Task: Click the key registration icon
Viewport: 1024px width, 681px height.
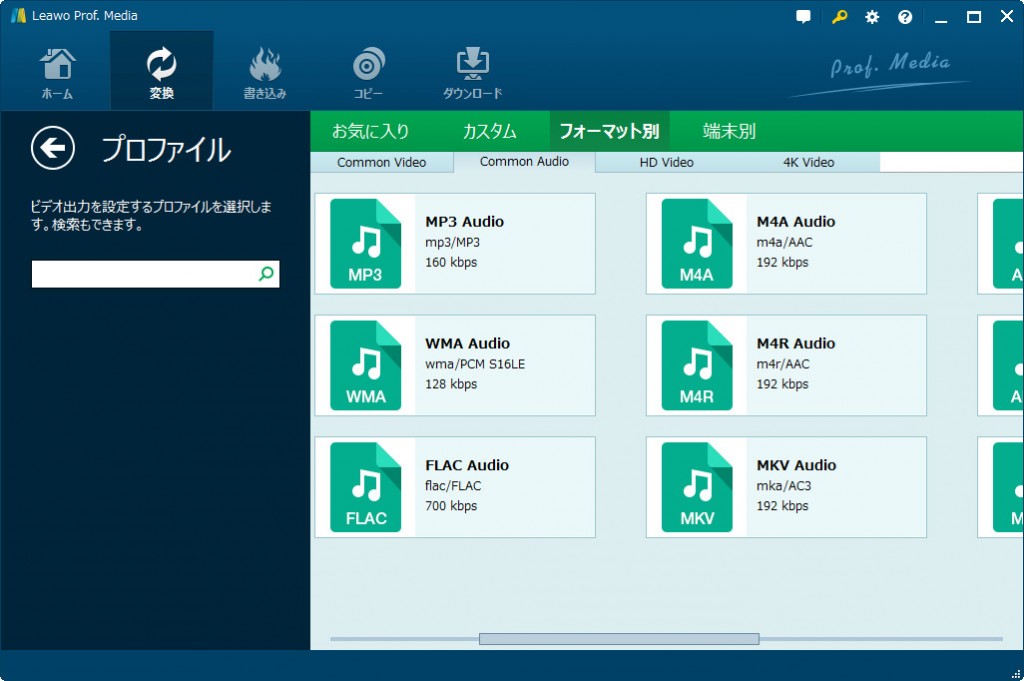Action: click(838, 17)
